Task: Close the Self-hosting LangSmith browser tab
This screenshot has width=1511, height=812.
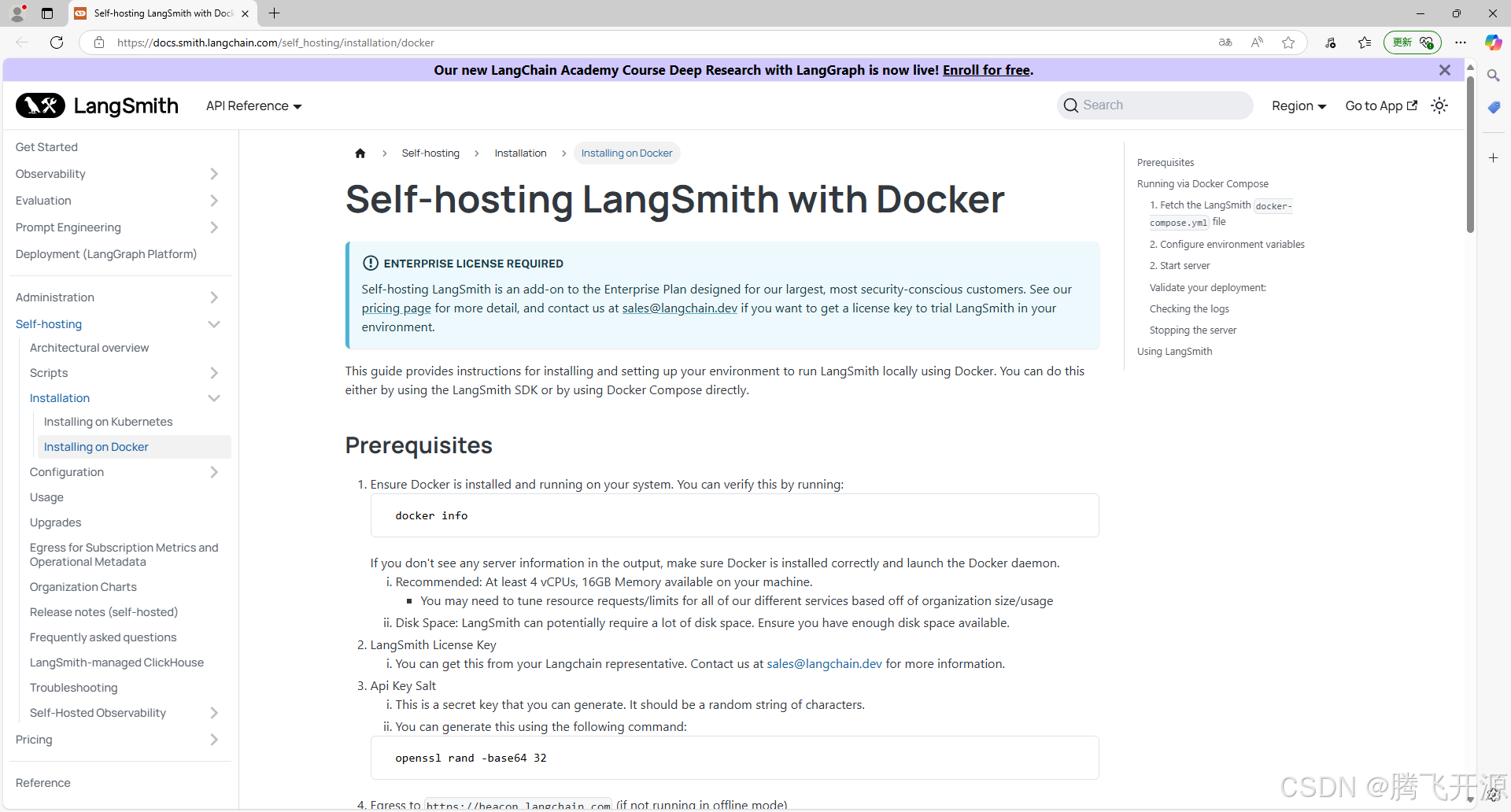Action: tap(245, 13)
